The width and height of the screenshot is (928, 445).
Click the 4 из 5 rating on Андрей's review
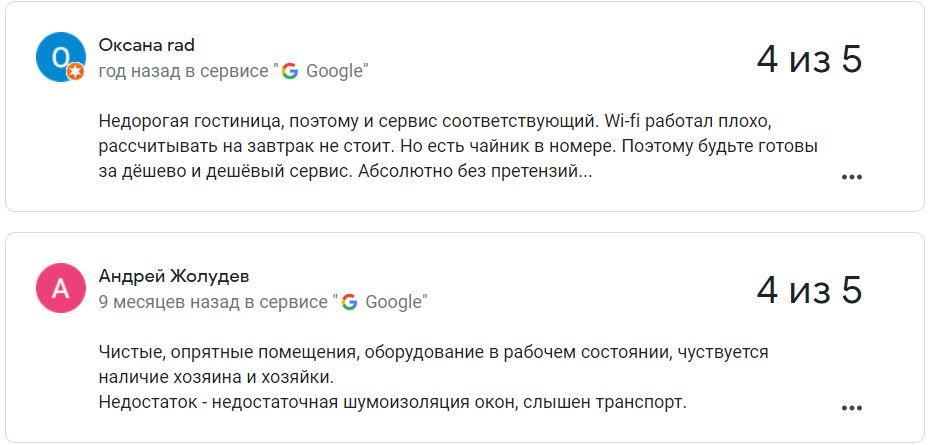(x=809, y=290)
